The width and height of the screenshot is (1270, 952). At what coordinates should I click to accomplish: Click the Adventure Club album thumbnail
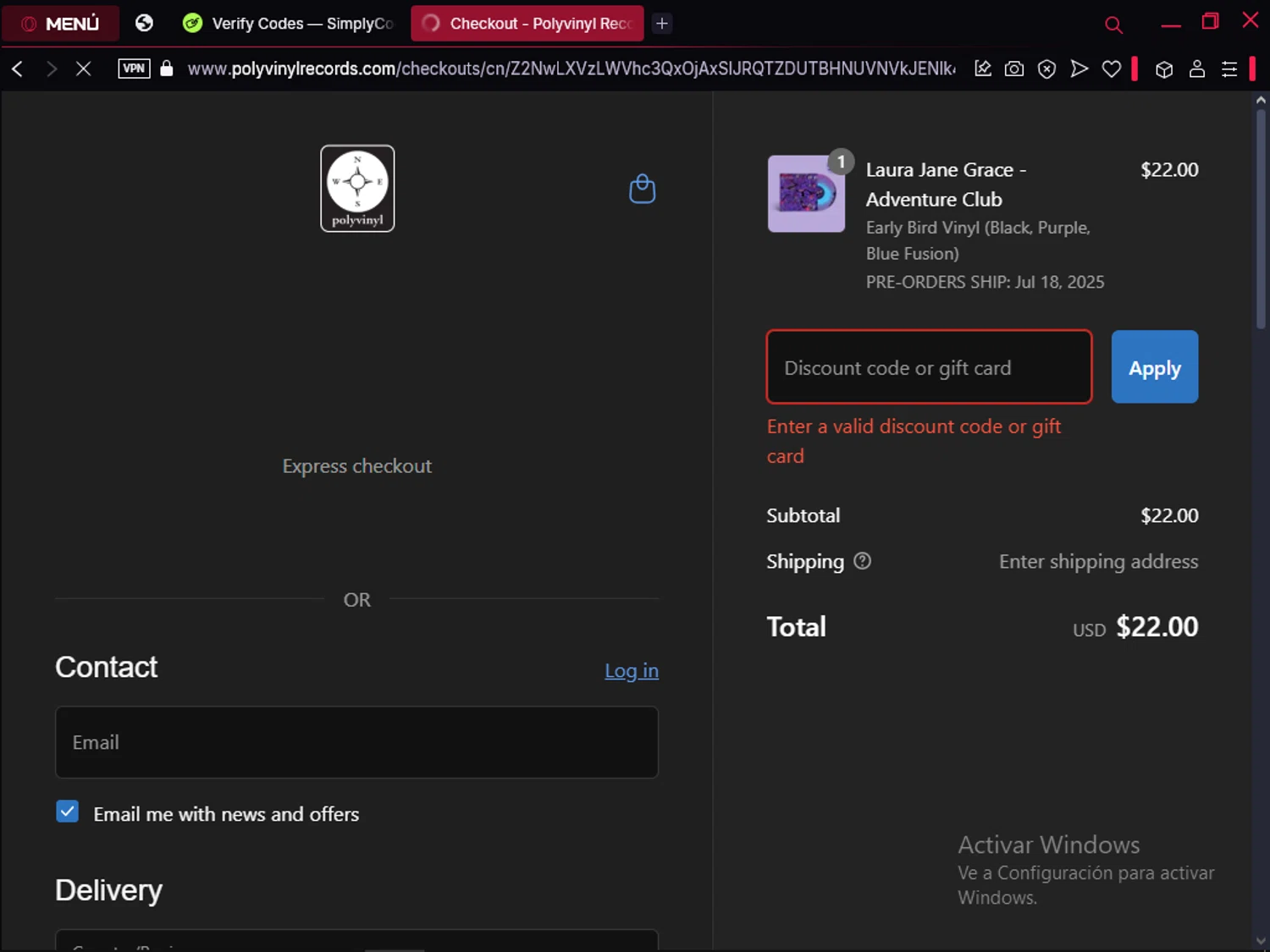click(x=806, y=194)
